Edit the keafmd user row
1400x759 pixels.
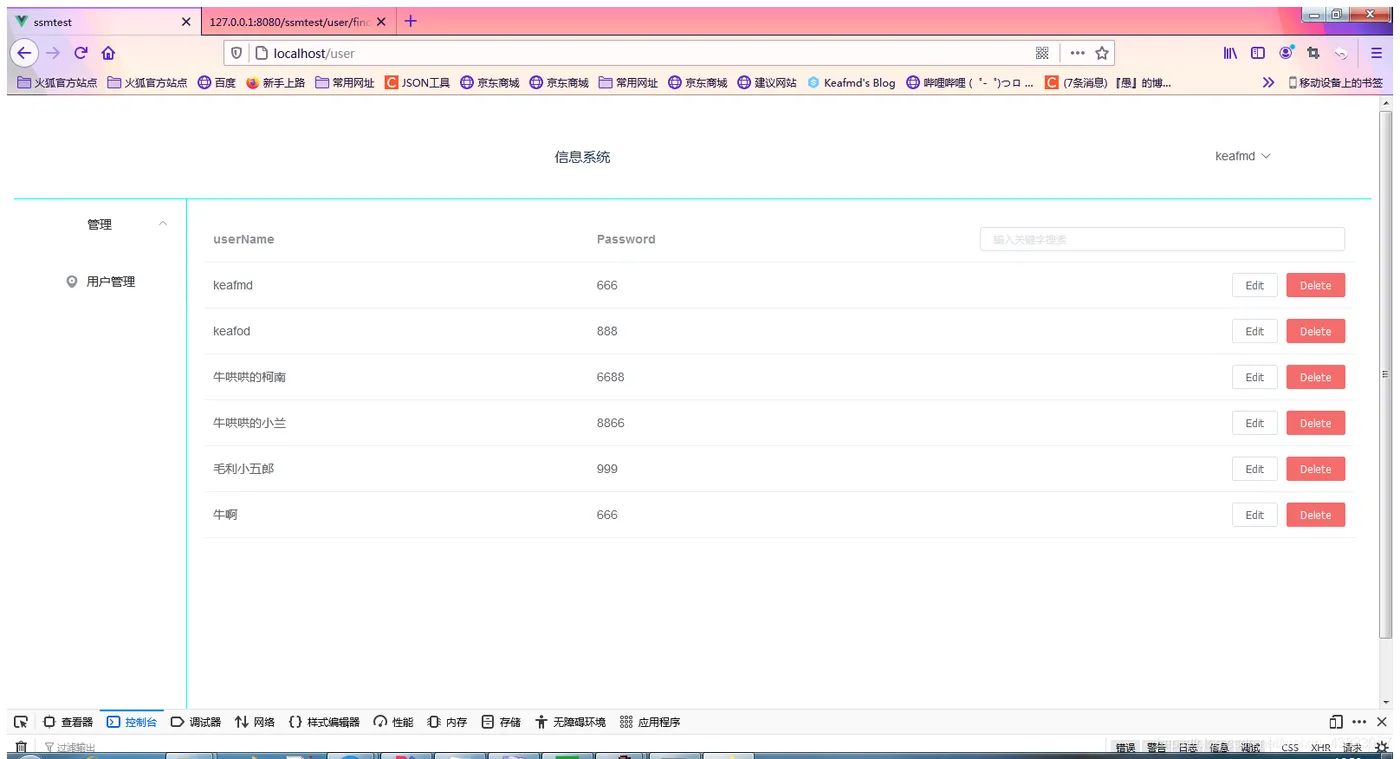[1254, 286]
